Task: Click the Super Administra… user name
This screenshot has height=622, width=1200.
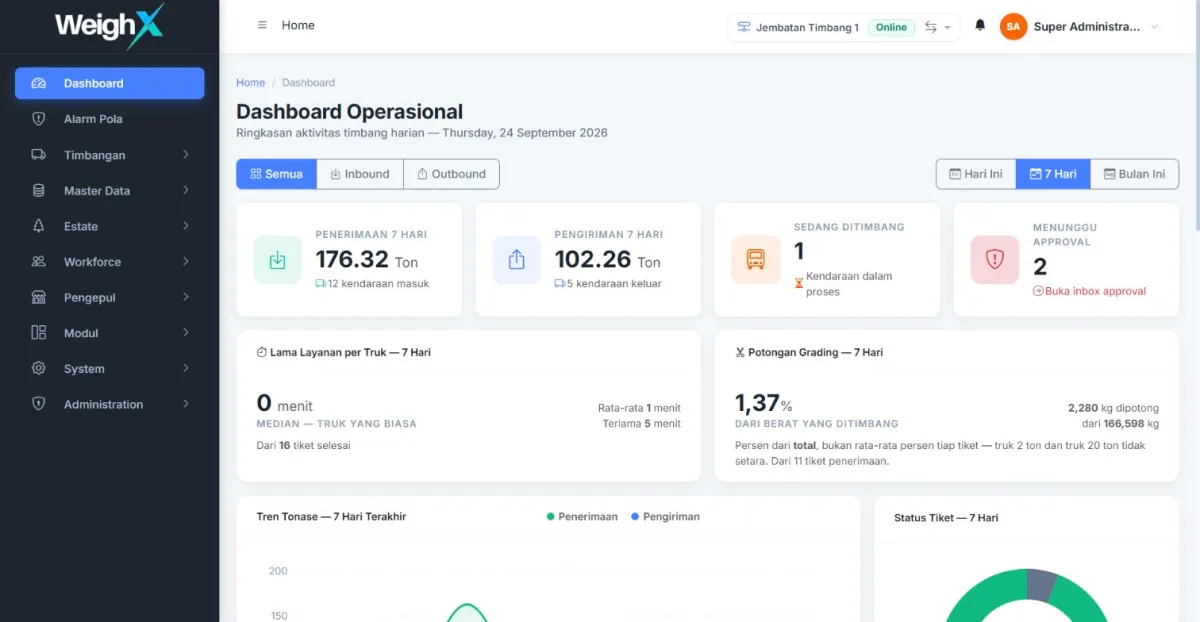Action: 1087,27
